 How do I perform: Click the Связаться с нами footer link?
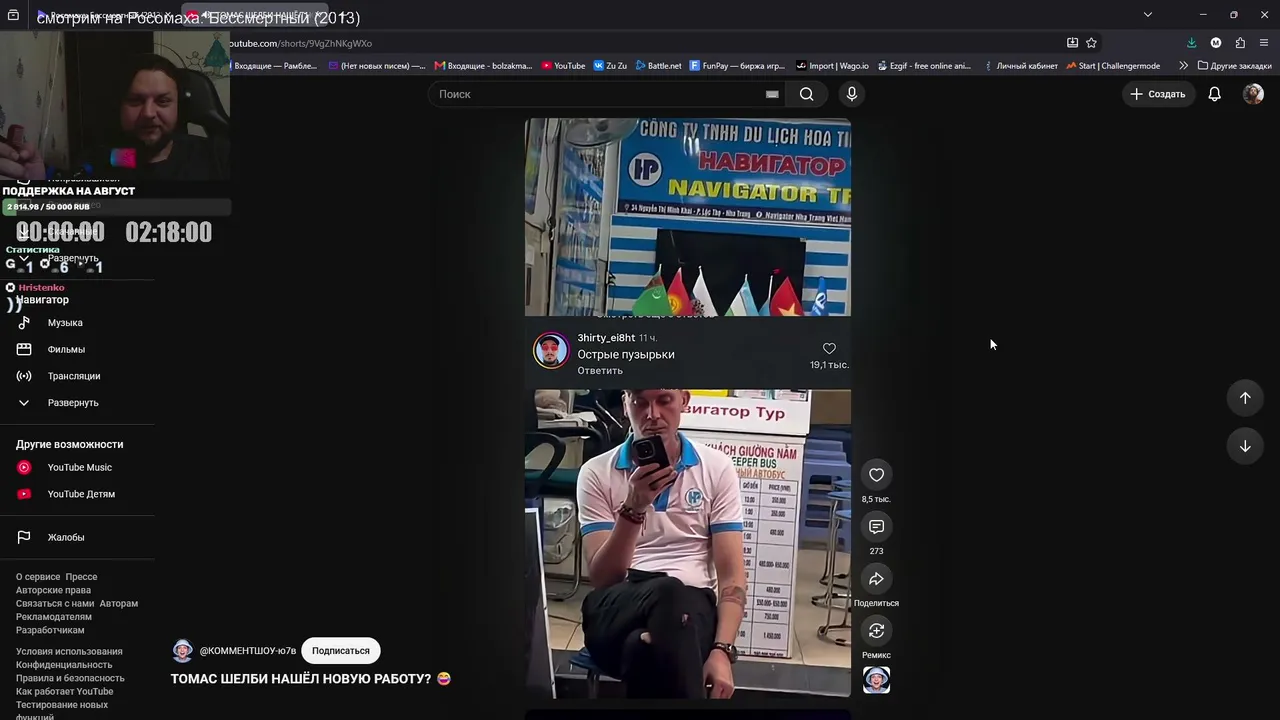click(x=55, y=604)
